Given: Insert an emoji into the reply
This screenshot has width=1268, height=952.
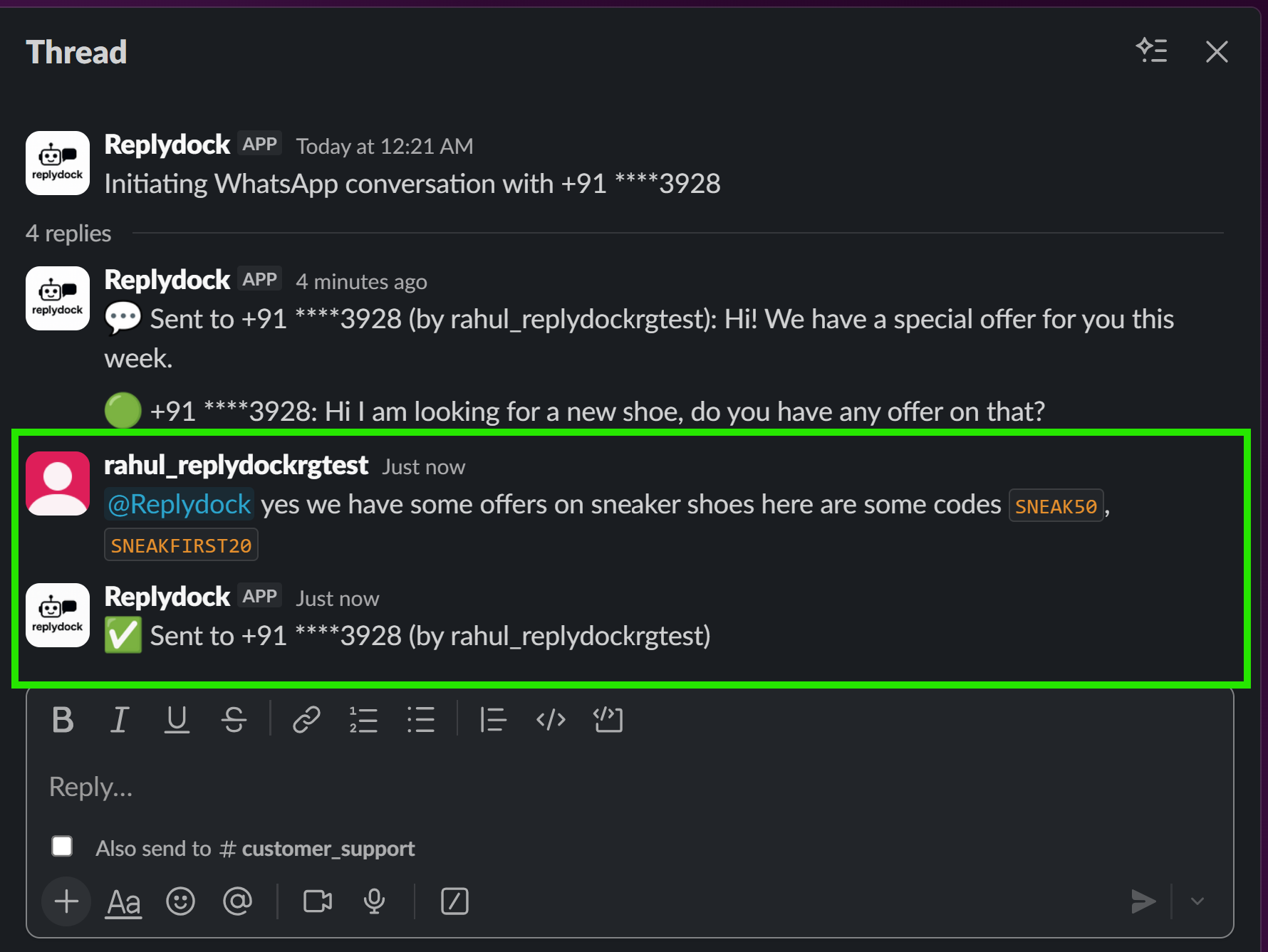Looking at the screenshot, I should click(x=180, y=901).
